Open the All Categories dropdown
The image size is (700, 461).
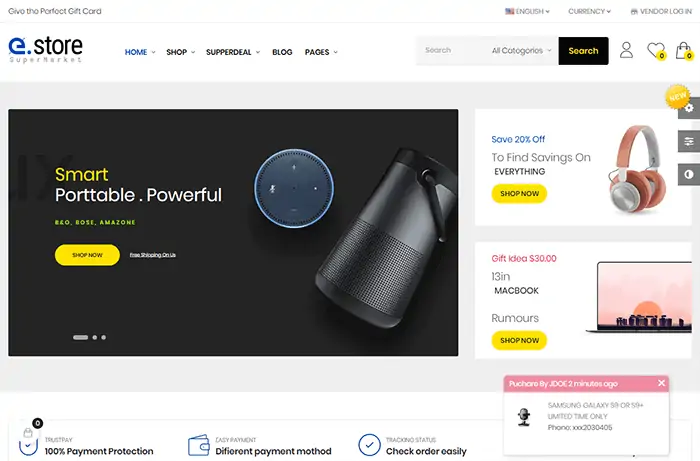pyautogui.click(x=521, y=50)
